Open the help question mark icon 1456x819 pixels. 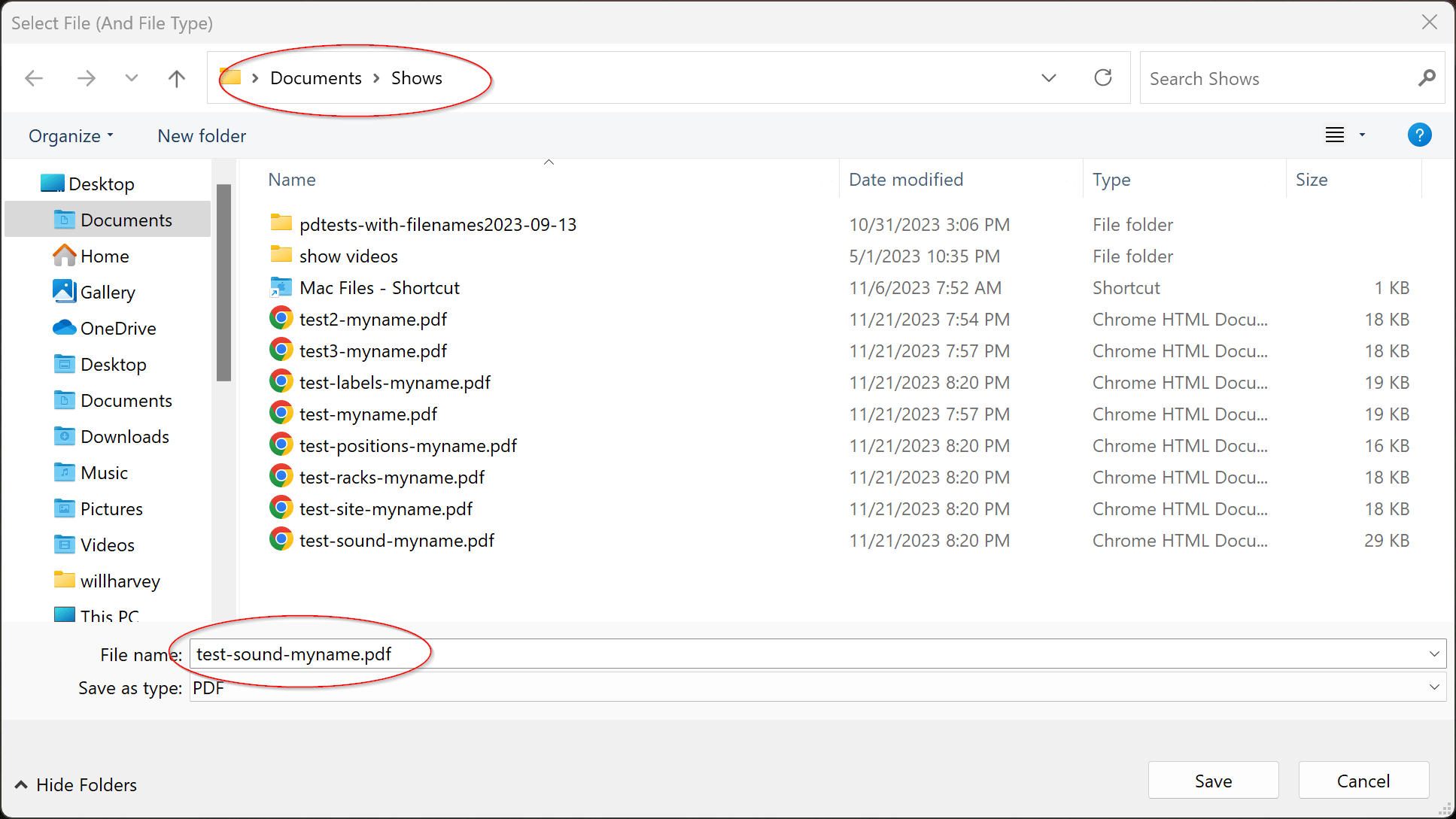tap(1419, 135)
